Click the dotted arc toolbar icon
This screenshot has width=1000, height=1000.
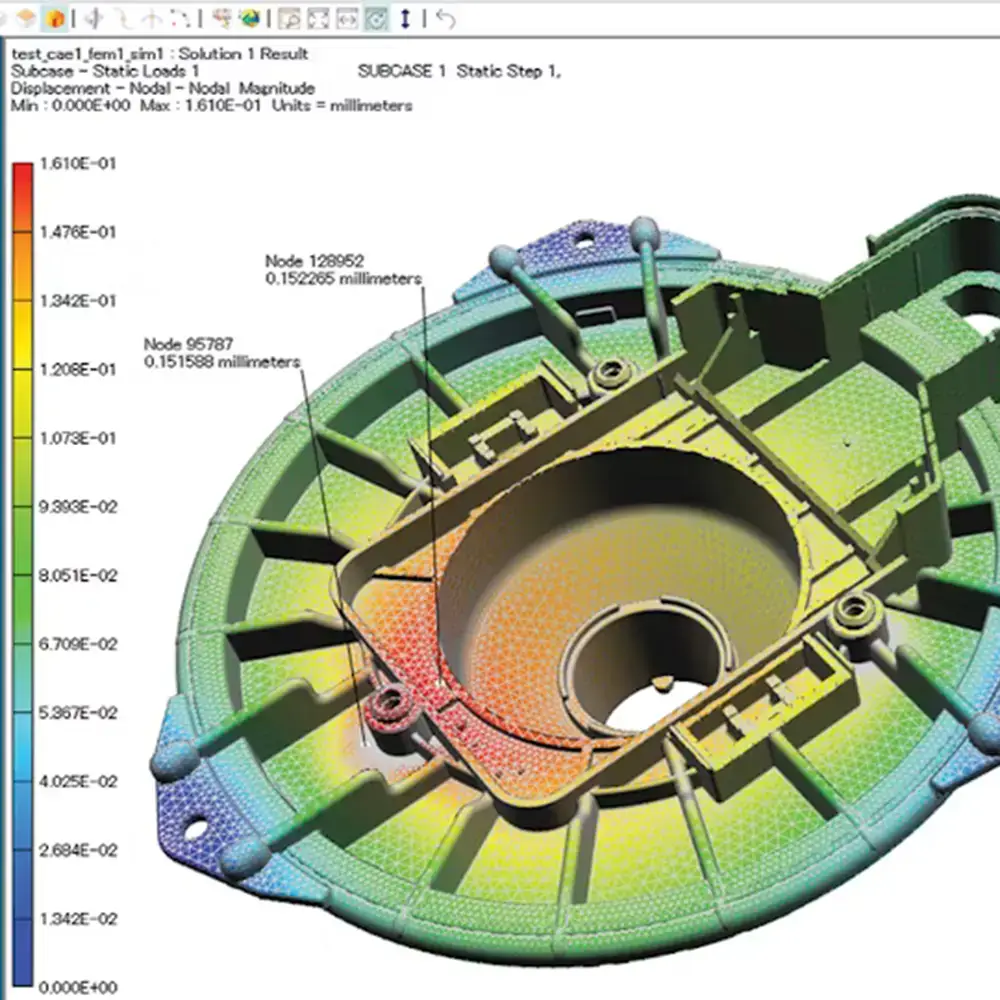click(x=180, y=19)
